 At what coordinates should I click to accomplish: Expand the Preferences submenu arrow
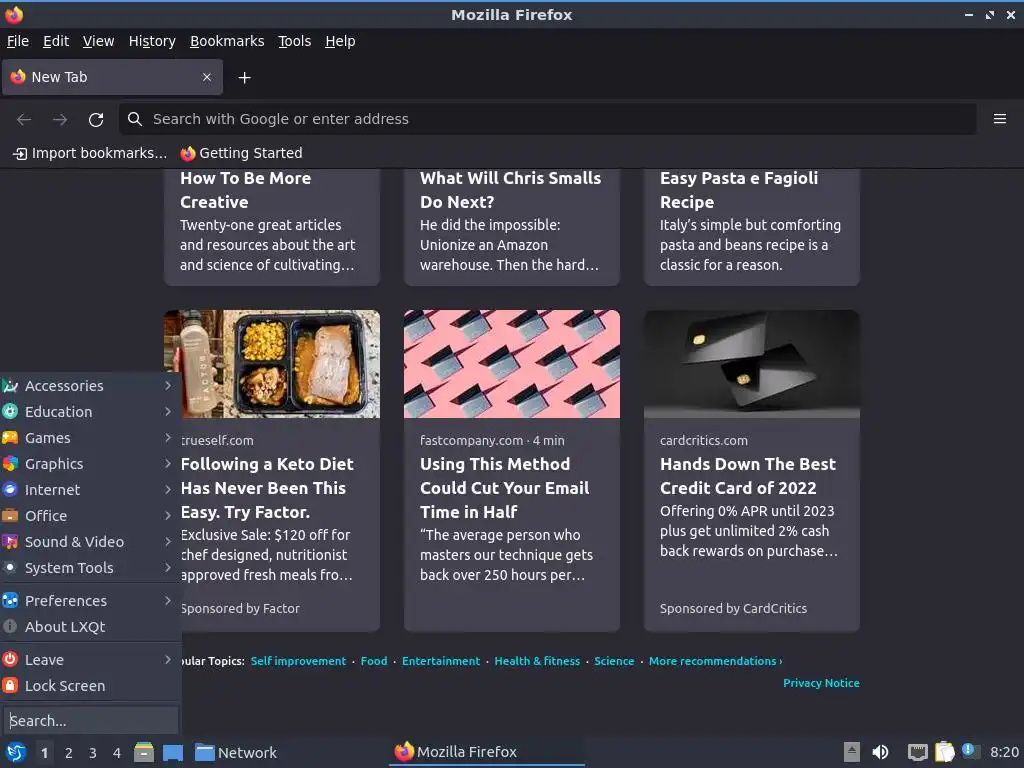tap(168, 600)
